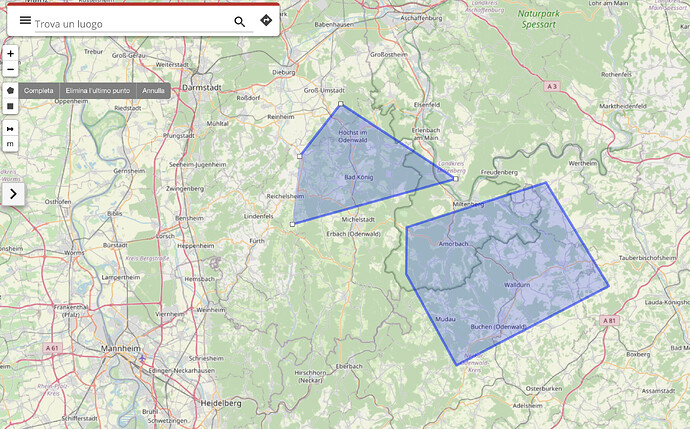The image size is (690, 429).
Task: Click the Weinheim label
Action: (x=210, y=310)
